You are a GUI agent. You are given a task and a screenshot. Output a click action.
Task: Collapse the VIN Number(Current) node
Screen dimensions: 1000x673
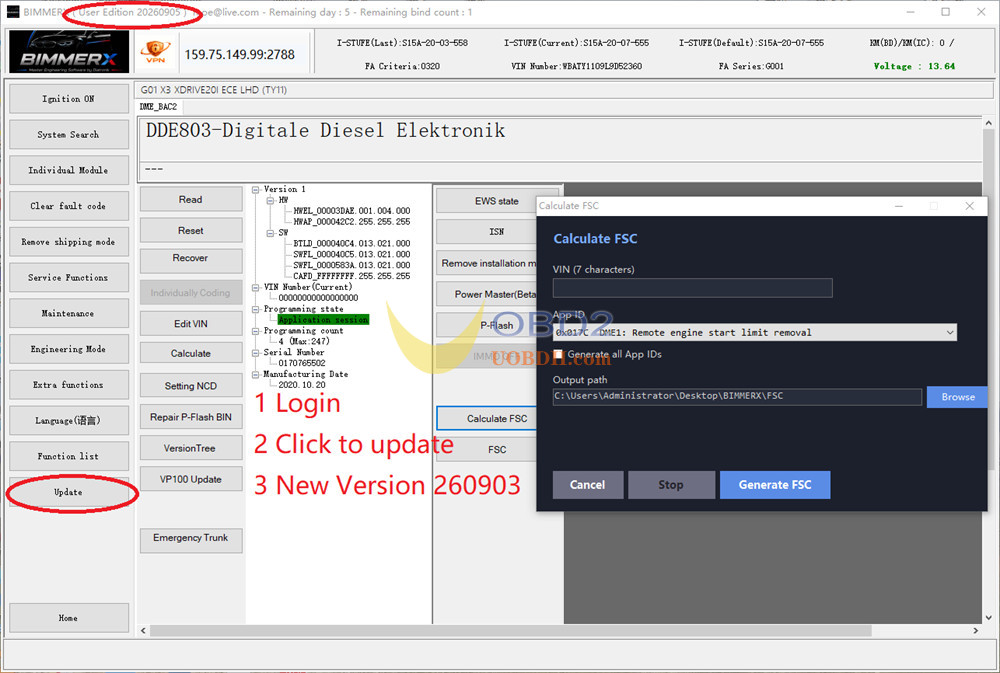(x=256, y=287)
